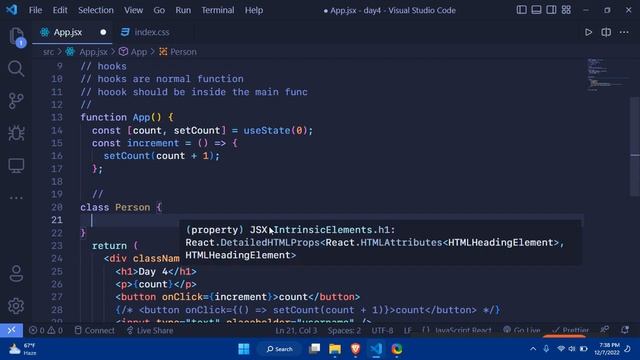Open the Source Control view
The image size is (640, 360).
point(16,101)
